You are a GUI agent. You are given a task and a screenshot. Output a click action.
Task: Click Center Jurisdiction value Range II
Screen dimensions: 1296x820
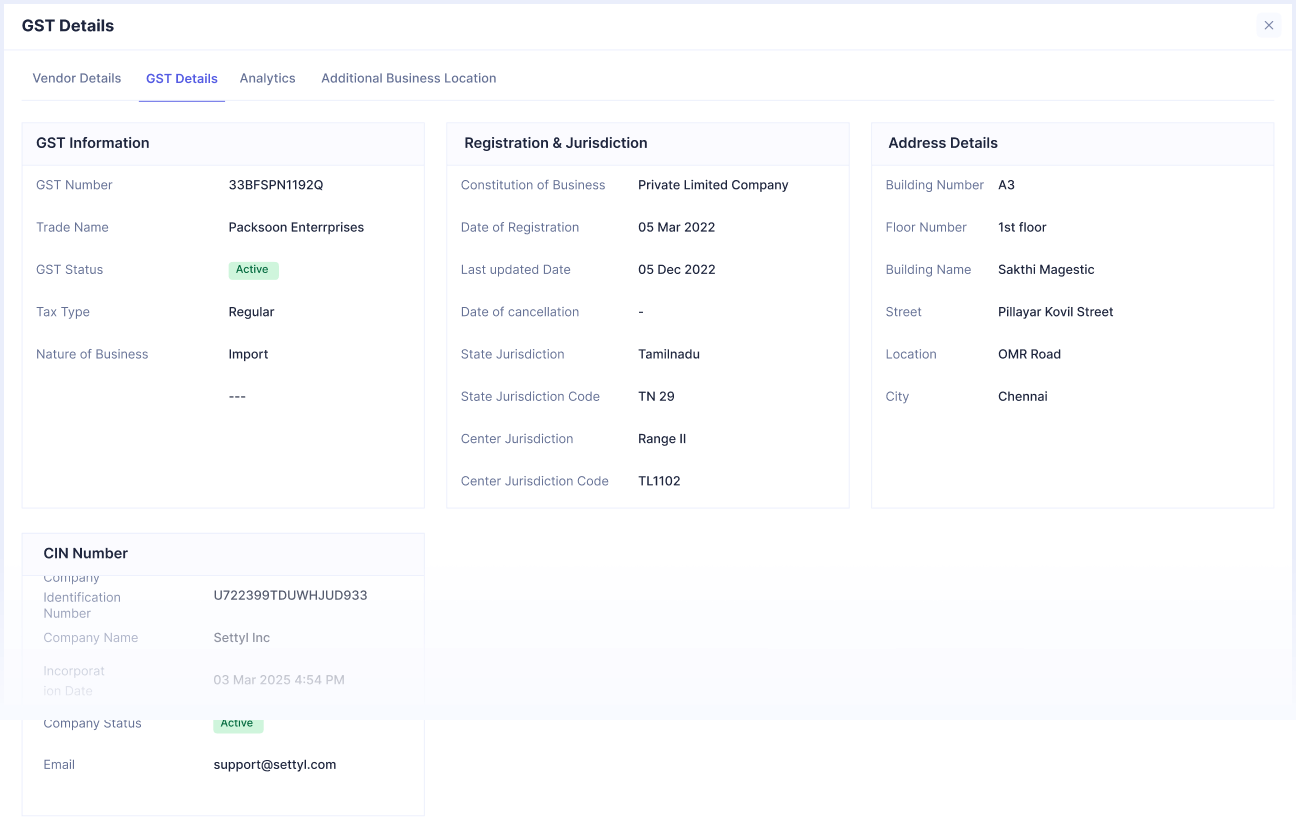tap(662, 439)
